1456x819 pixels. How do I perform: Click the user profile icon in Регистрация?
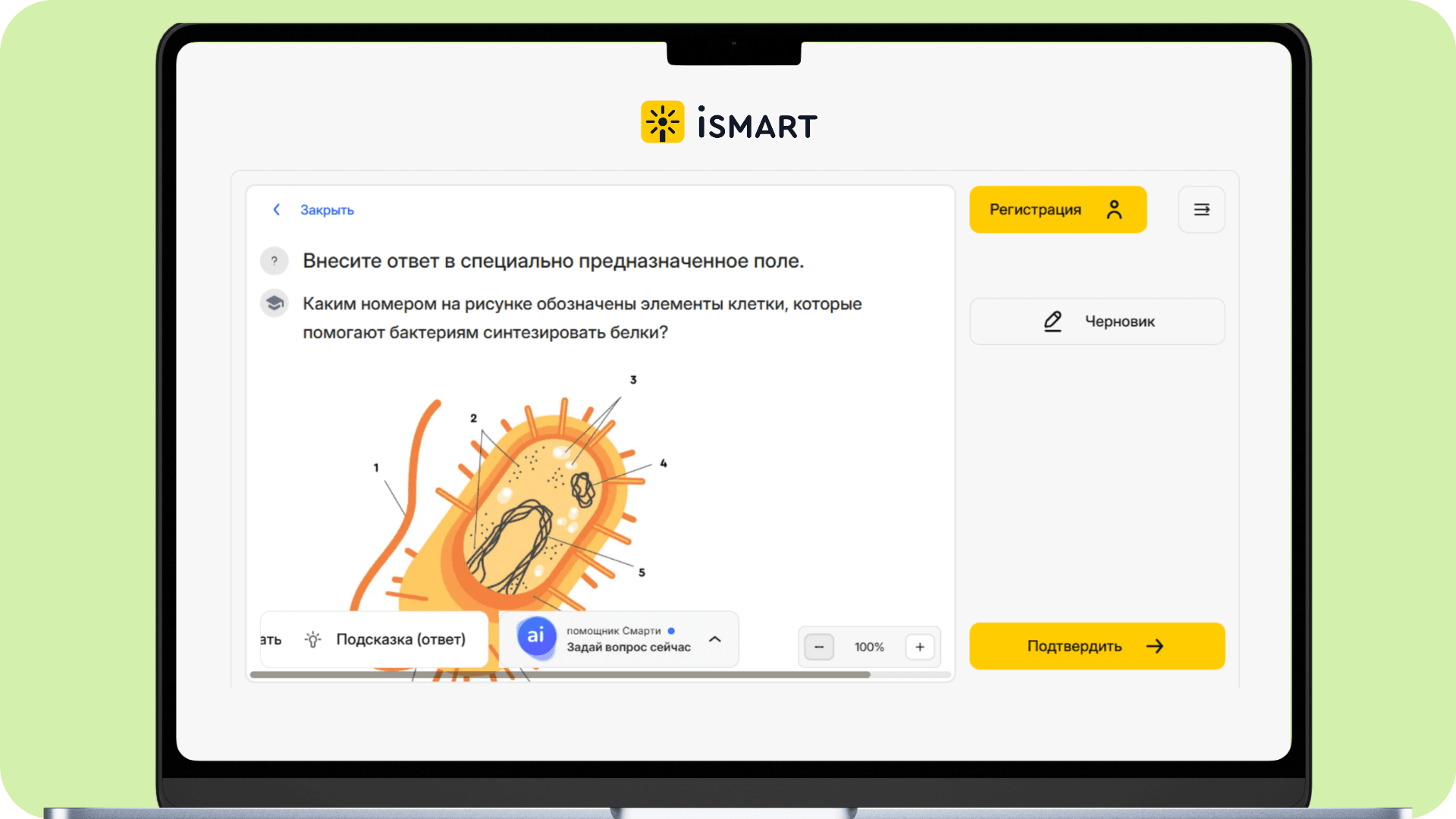[x=1114, y=209]
